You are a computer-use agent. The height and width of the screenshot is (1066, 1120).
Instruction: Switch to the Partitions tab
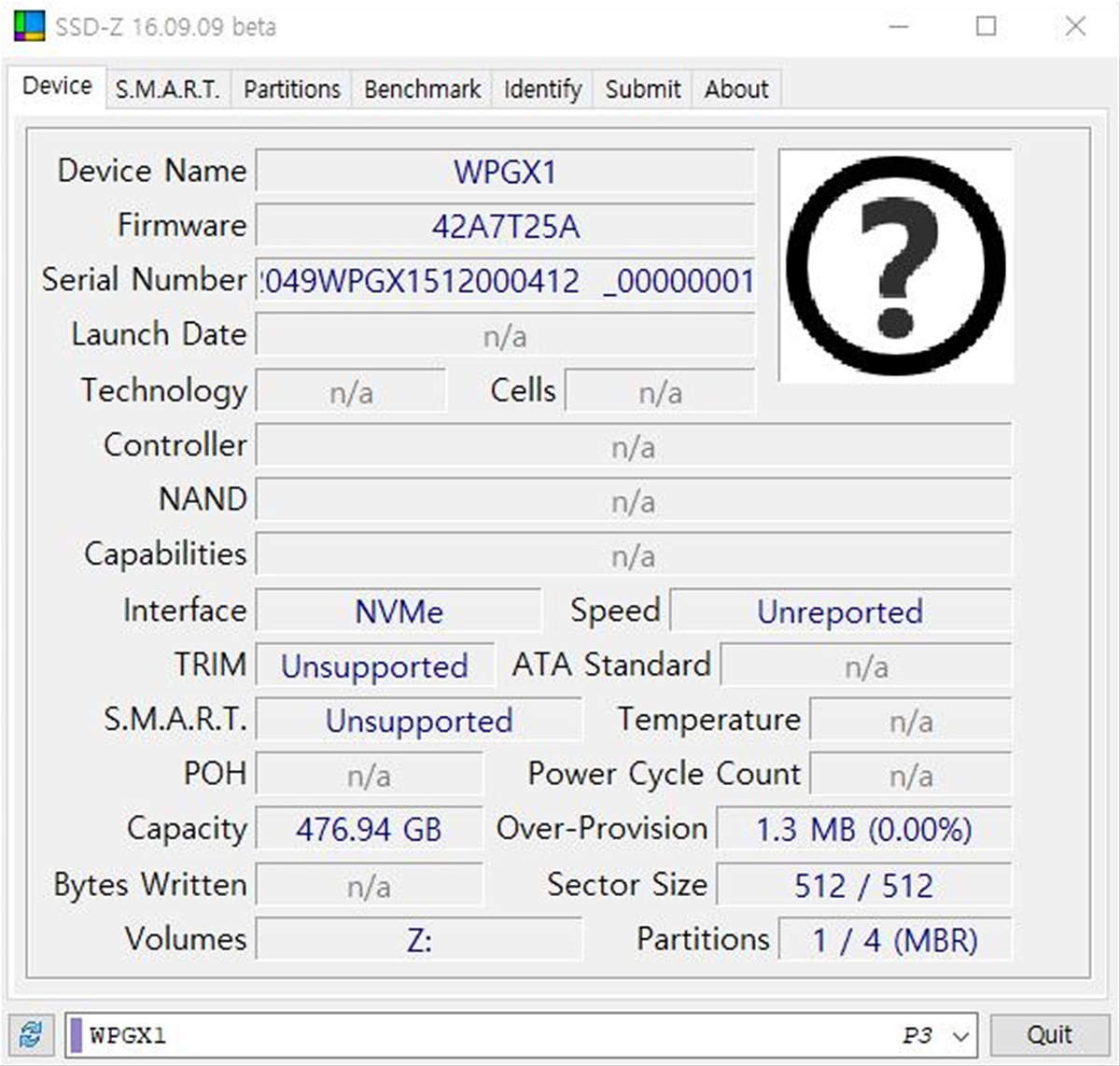click(292, 90)
